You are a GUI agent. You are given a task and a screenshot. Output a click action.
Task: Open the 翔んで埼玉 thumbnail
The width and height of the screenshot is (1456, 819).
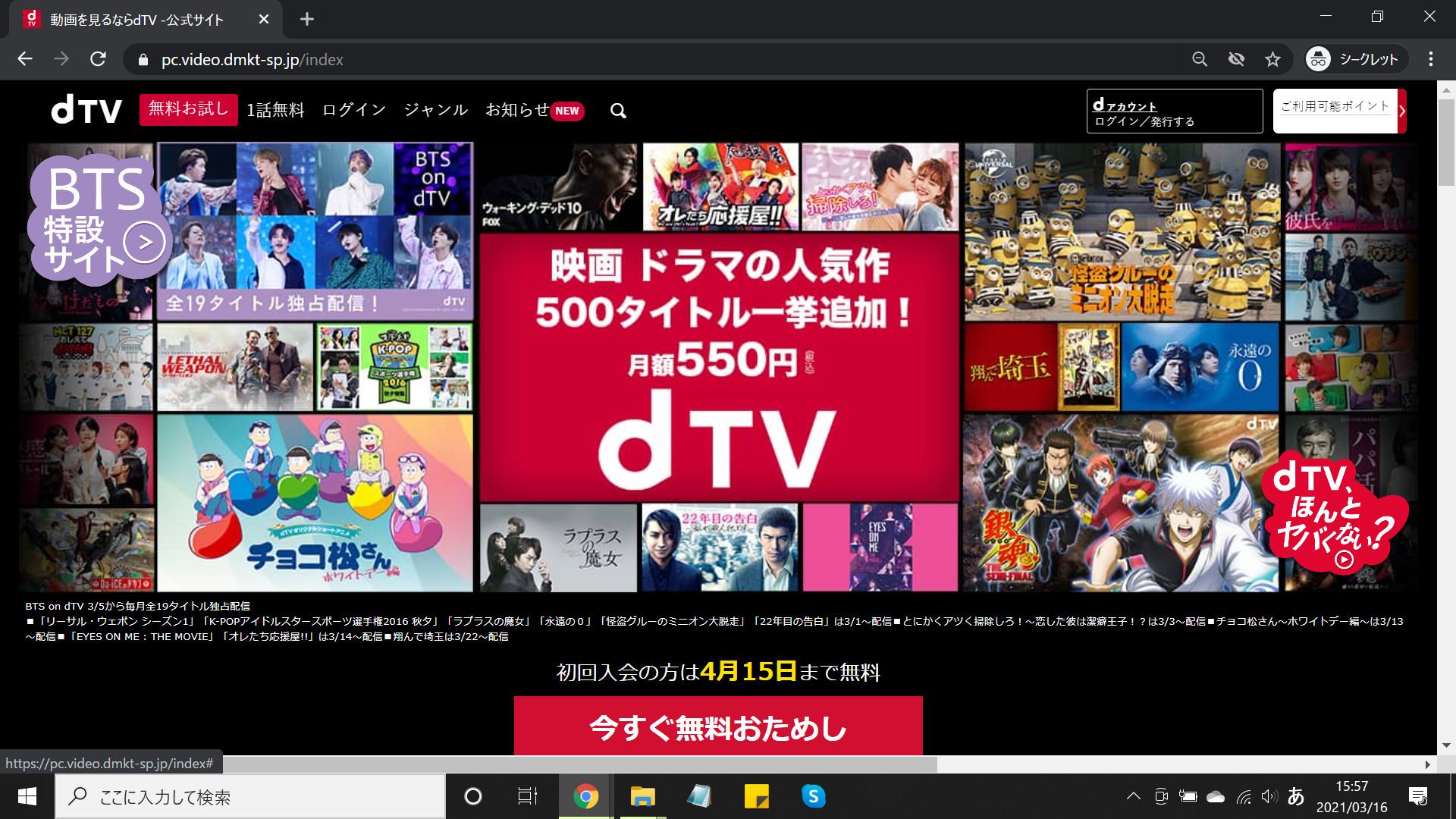[1041, 367]
